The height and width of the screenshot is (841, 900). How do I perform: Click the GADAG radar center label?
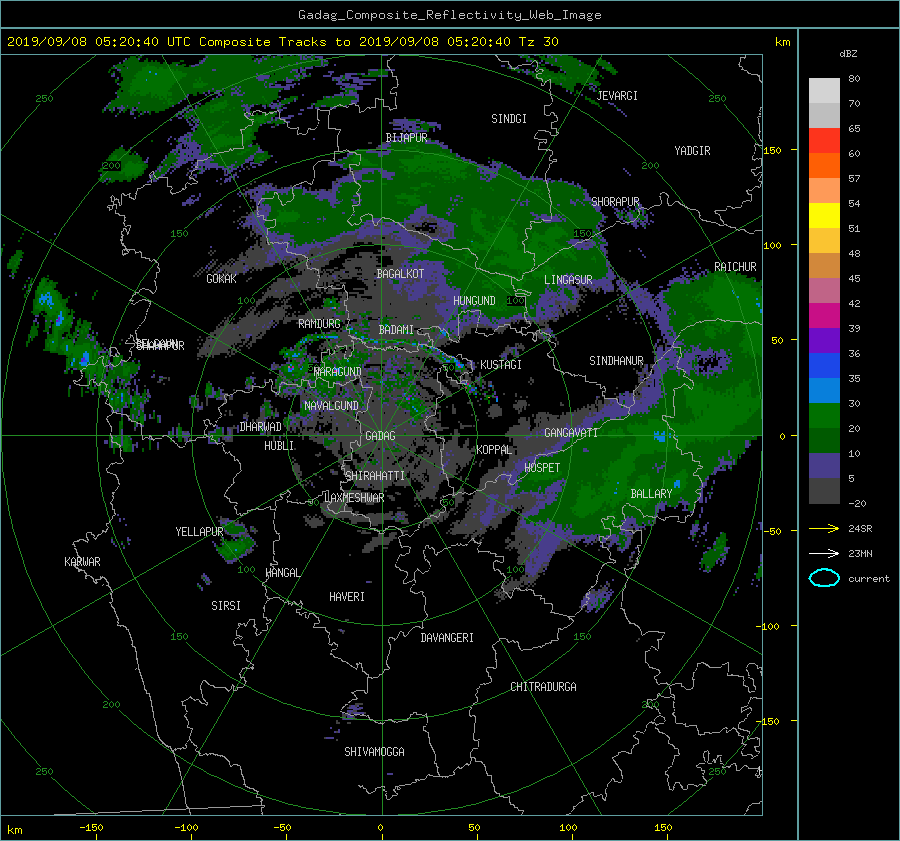point(380,436)
